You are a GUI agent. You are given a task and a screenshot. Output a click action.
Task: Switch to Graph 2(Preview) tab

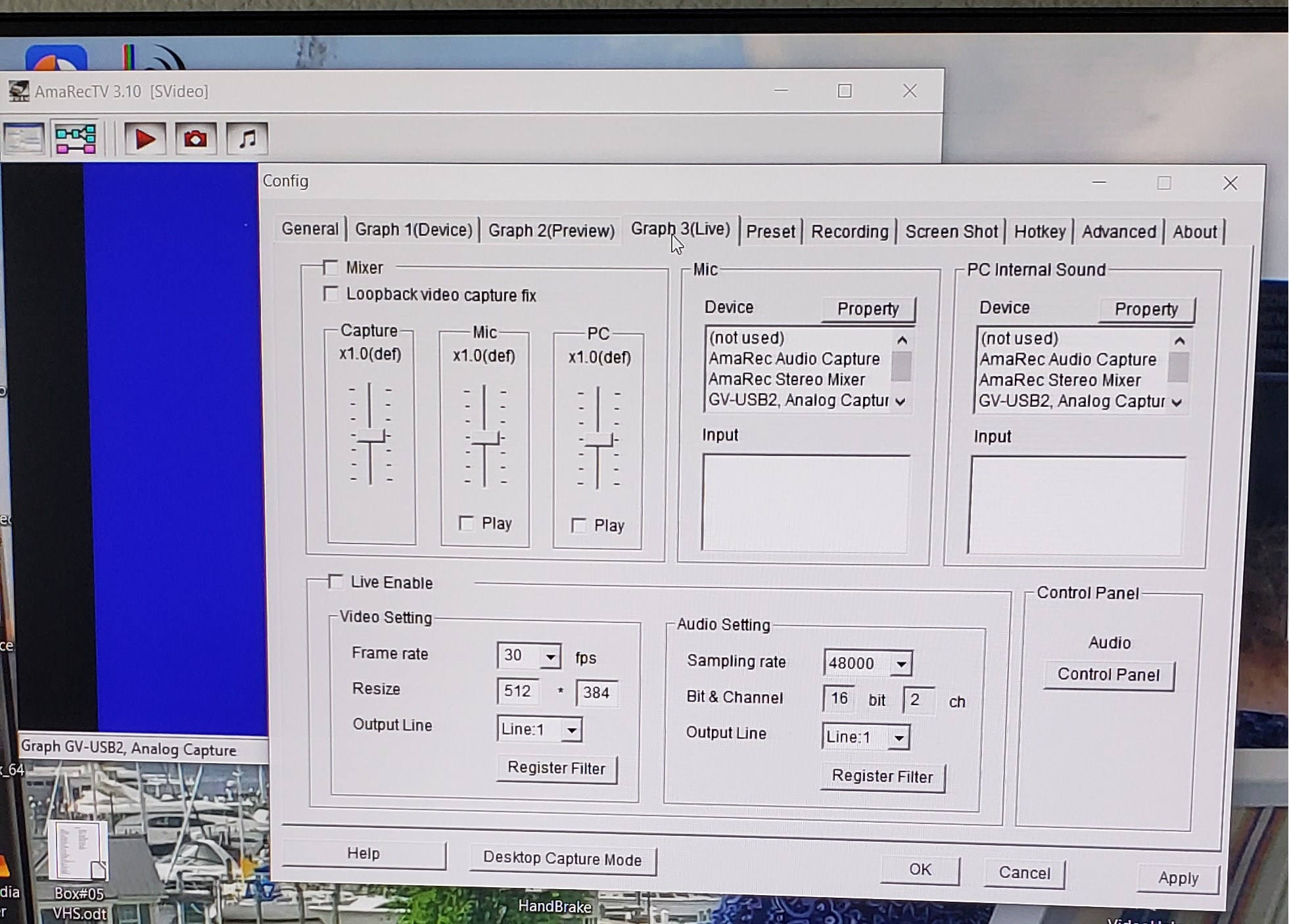point(551,231)
